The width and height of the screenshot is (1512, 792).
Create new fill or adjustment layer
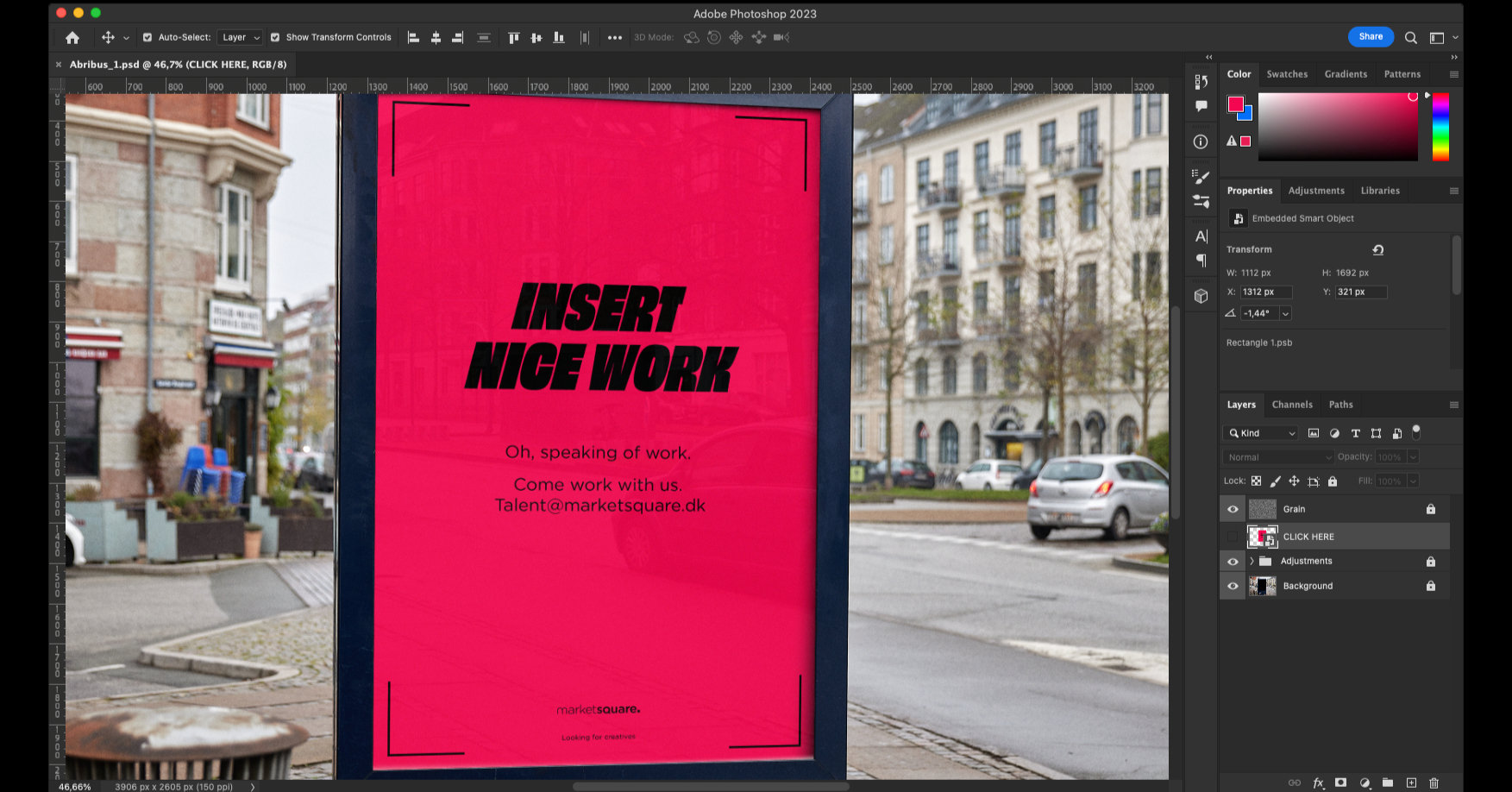point(1365,783)
